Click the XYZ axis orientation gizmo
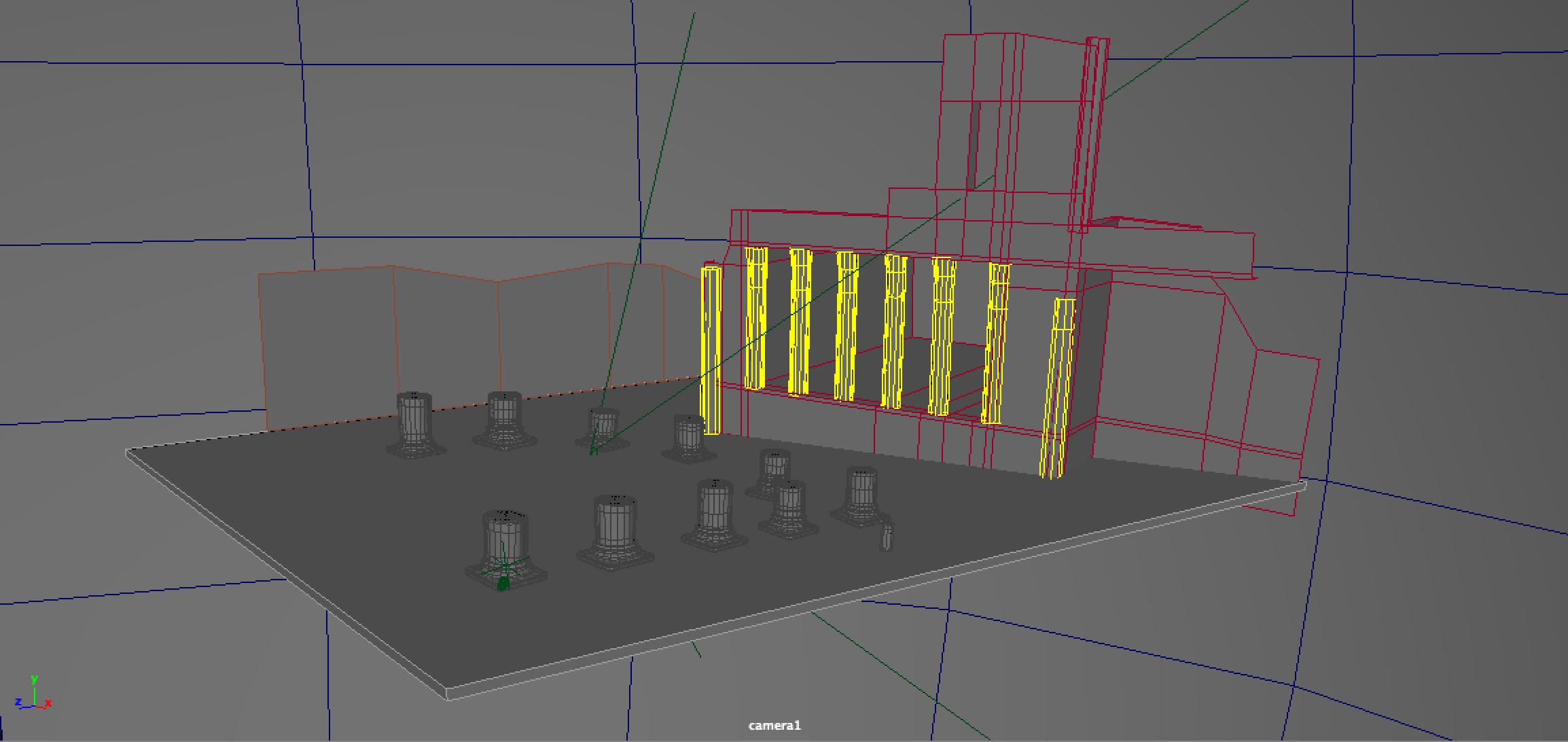Screen dimensions: 1568x742 (33, 694)
